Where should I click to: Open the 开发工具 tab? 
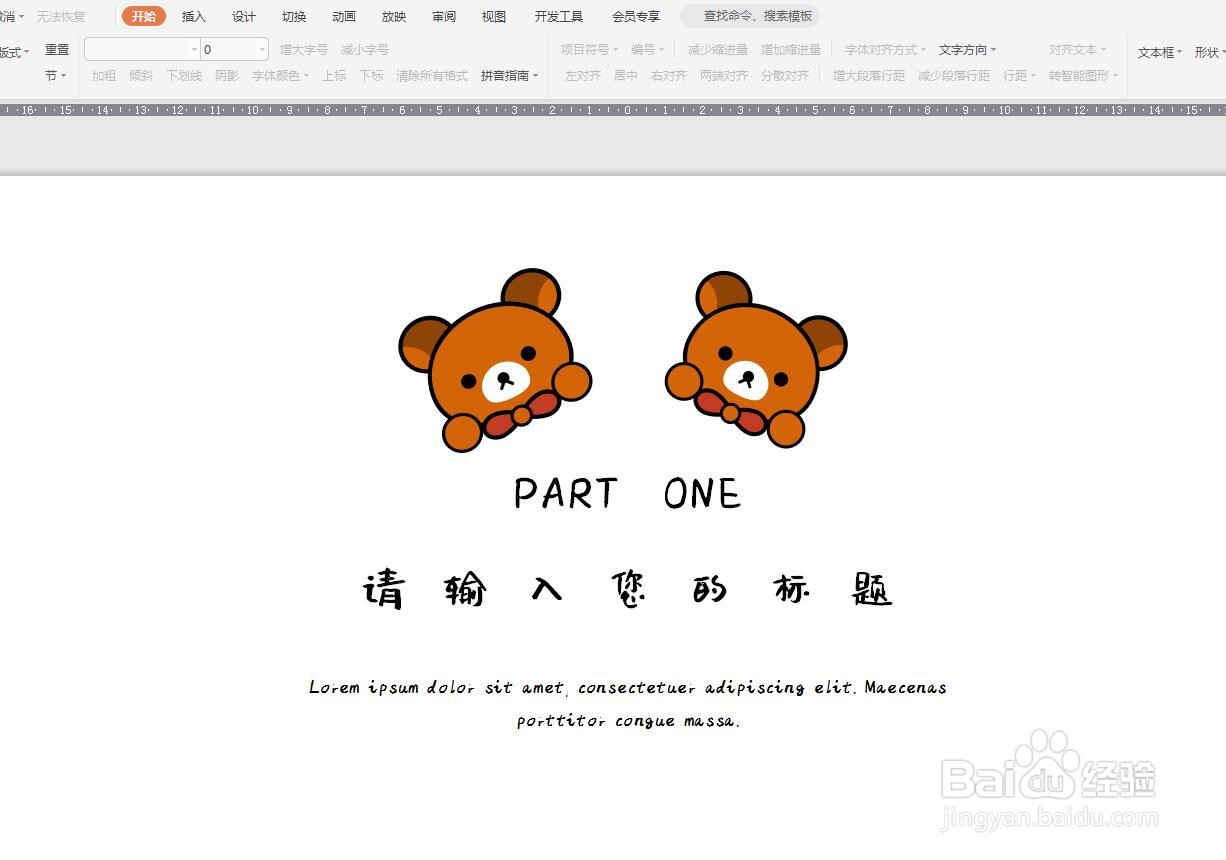[559, 16]
